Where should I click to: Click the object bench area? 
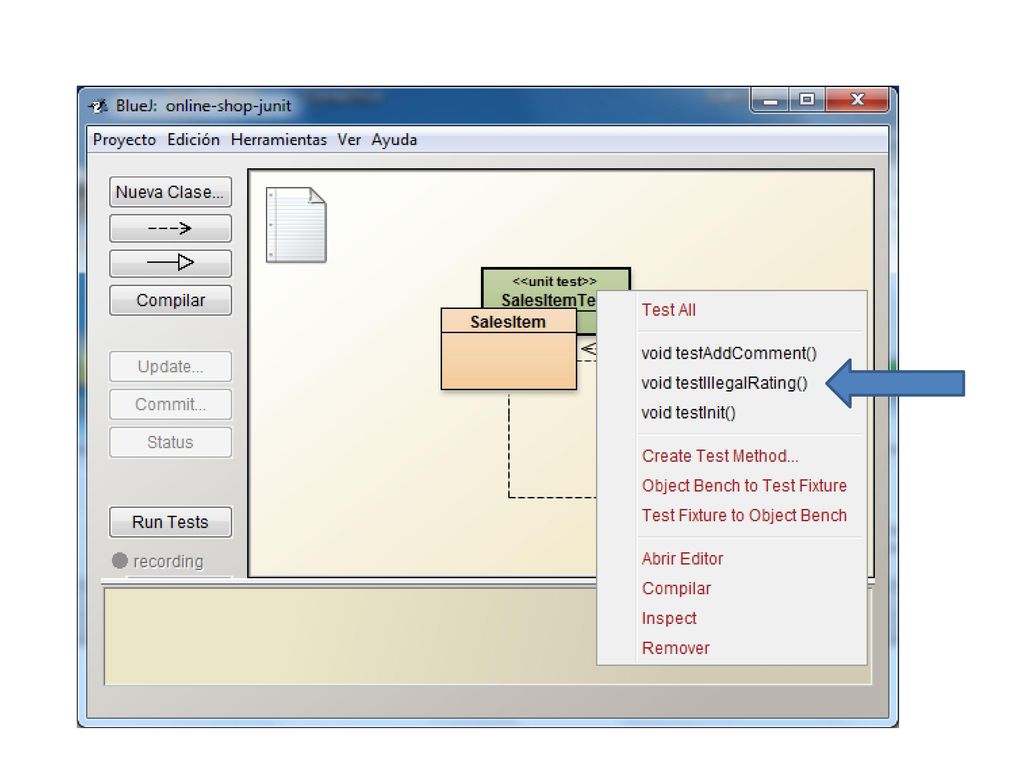(349, 636)
